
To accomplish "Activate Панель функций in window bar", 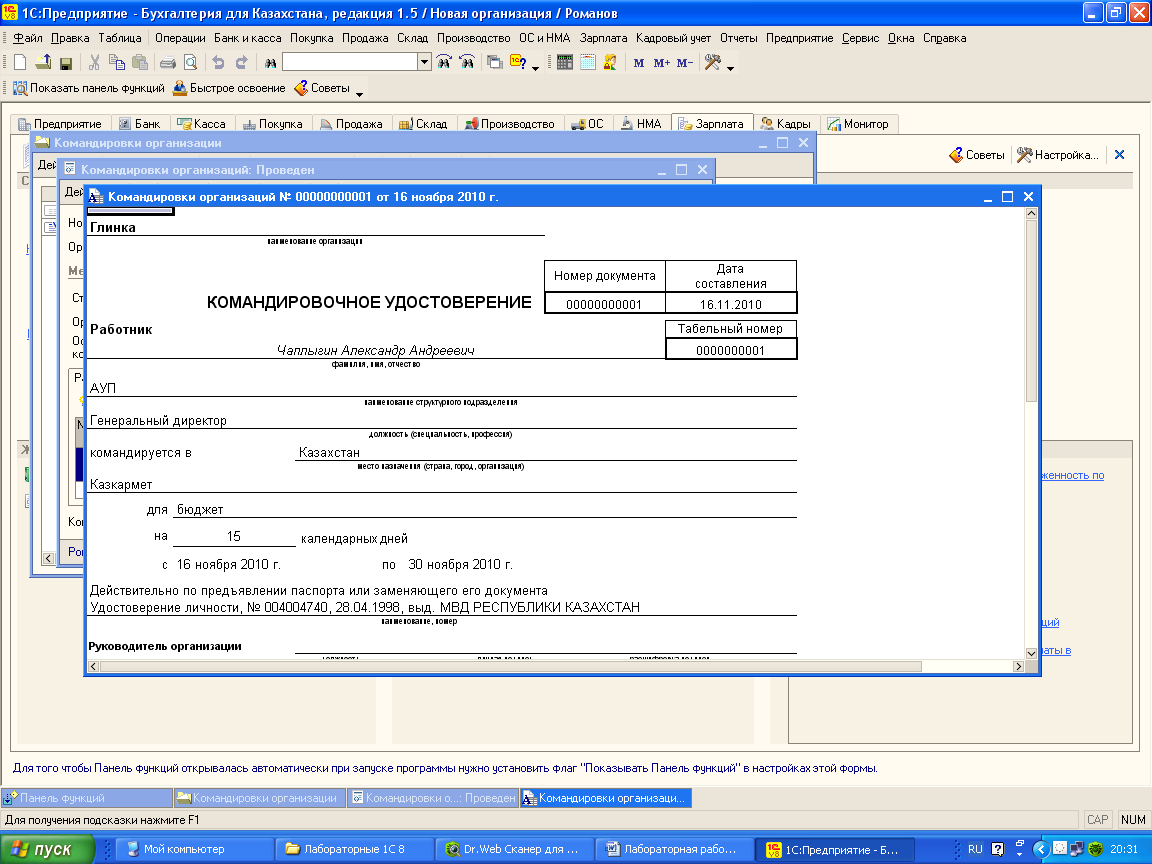I will (87, 798).
